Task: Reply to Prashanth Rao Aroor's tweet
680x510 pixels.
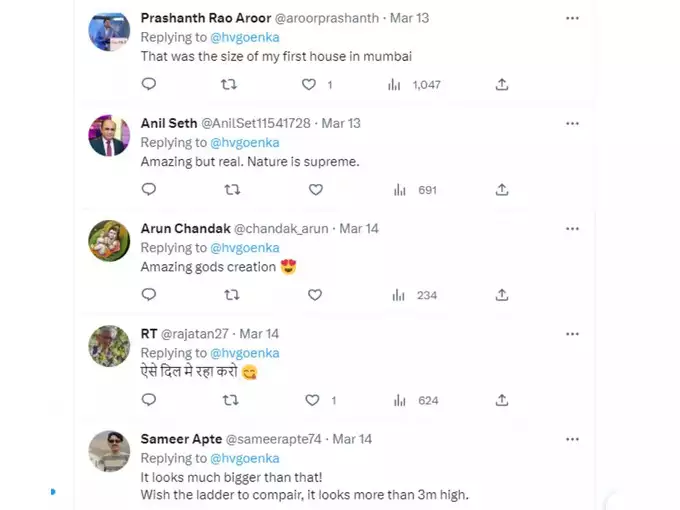Action: pos(149,84)
